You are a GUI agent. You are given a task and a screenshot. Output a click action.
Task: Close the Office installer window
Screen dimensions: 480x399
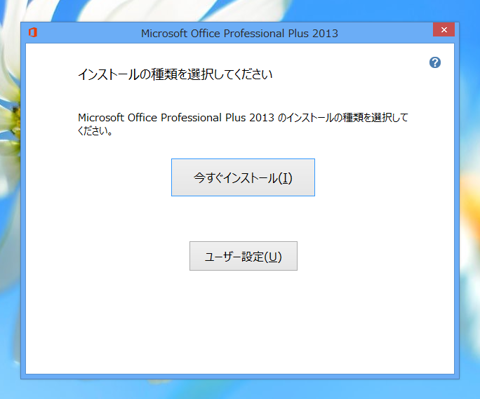[x=444, y=30]
